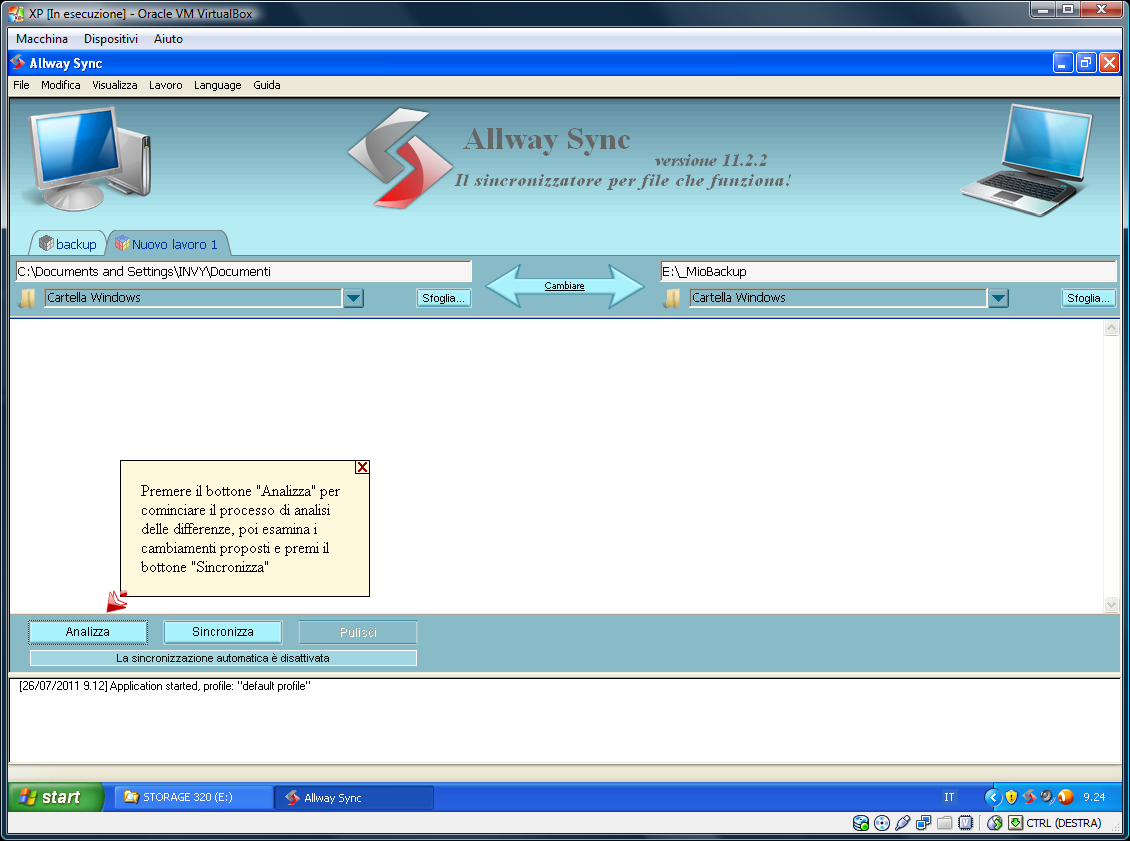
Task: Click the Allway Sync logo in the banner
Action: pyautogui.click(x=399, y=159)
